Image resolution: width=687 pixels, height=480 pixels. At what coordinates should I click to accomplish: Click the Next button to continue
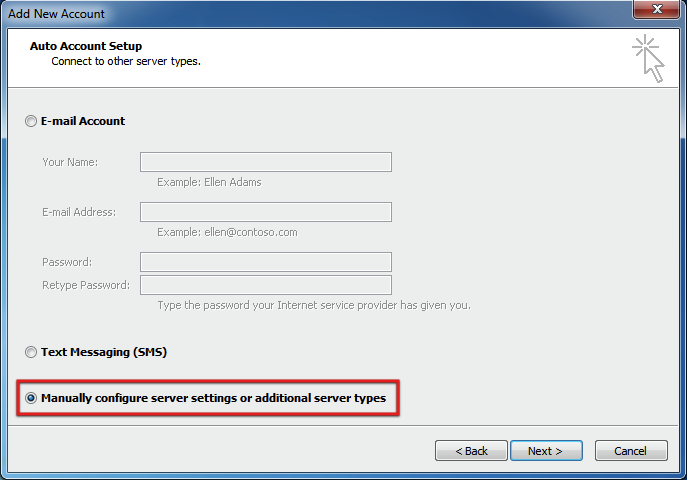(546, 451)
